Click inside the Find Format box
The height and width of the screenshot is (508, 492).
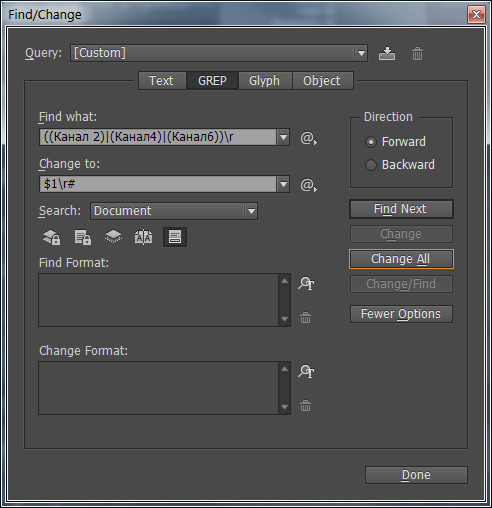tap(158, 300)
